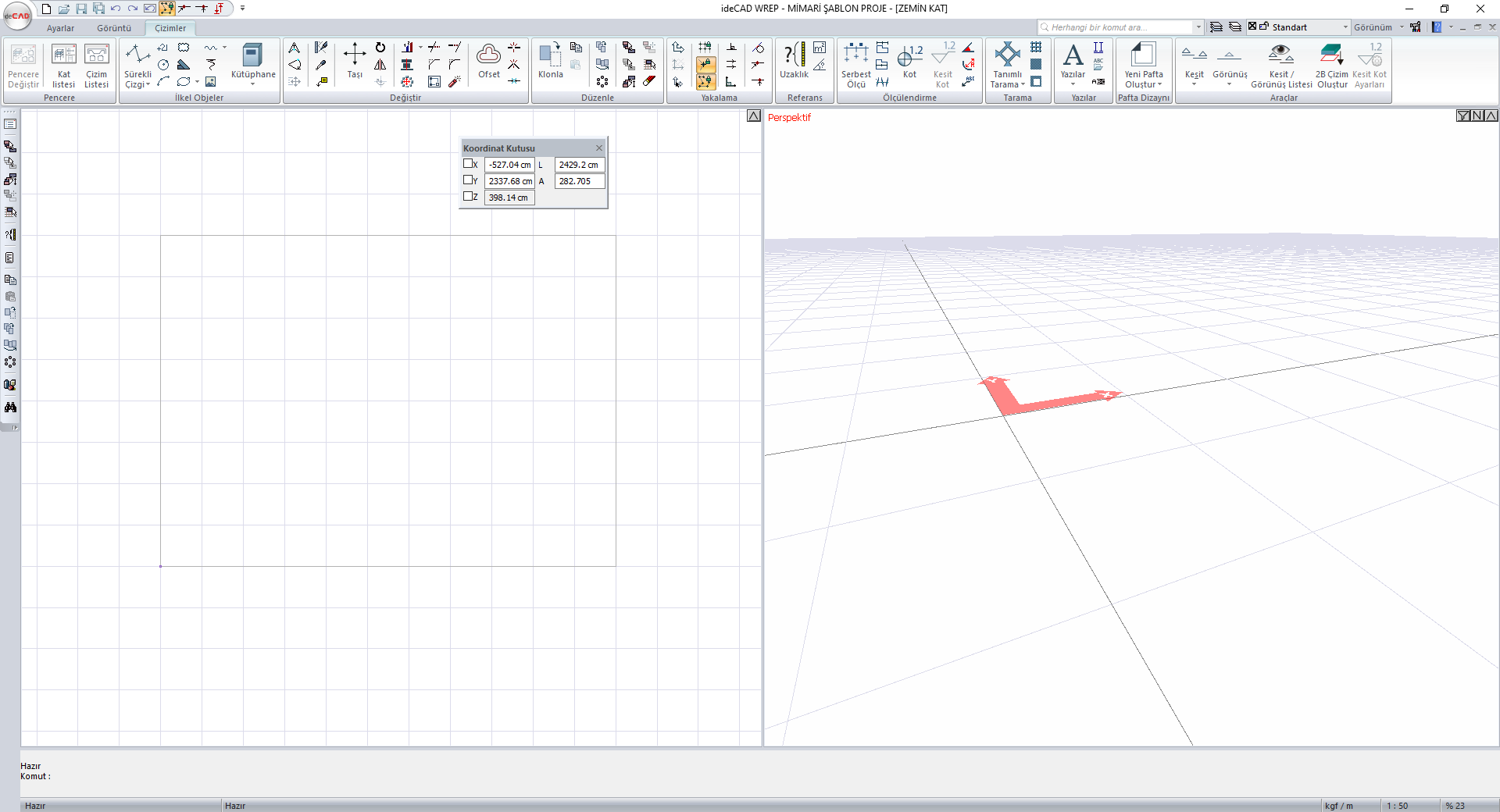
Task: Click the Taşı (Move) tool icon
Action: pos(355,56)
